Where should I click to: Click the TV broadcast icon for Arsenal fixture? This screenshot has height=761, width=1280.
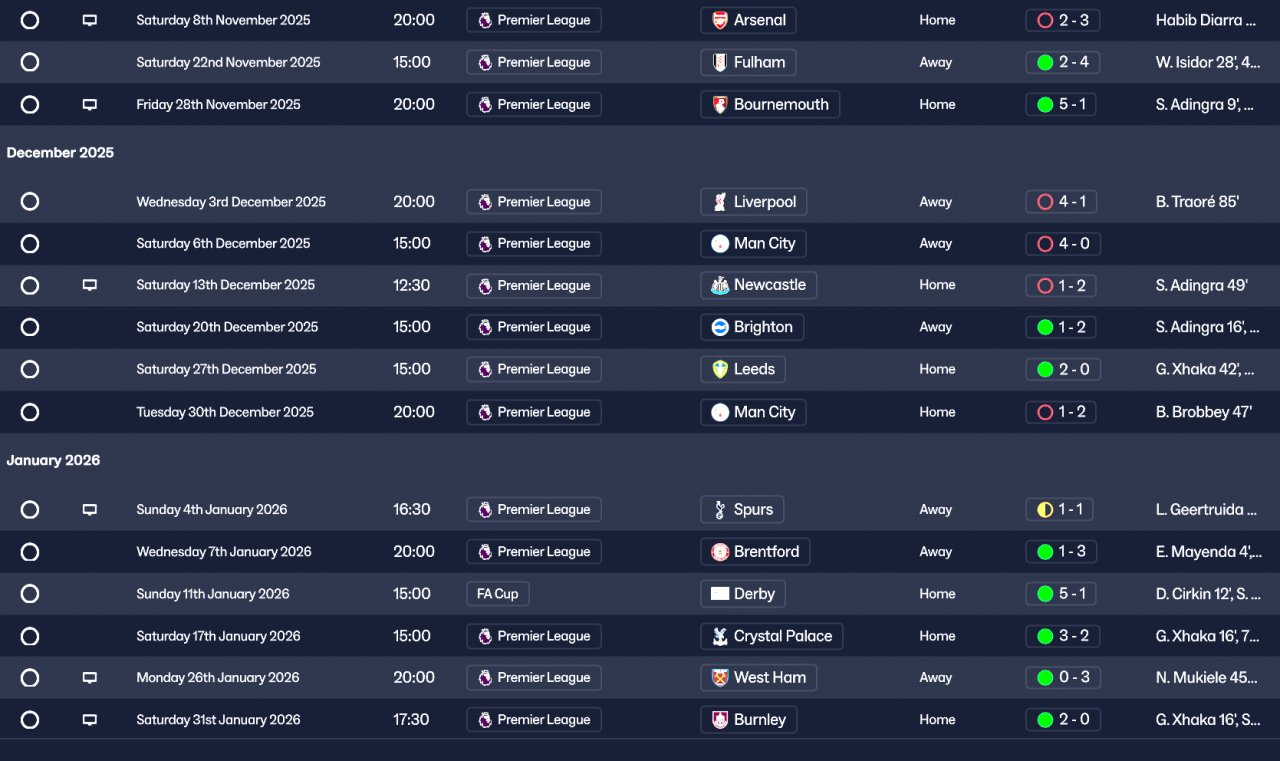tap(89, 20)
